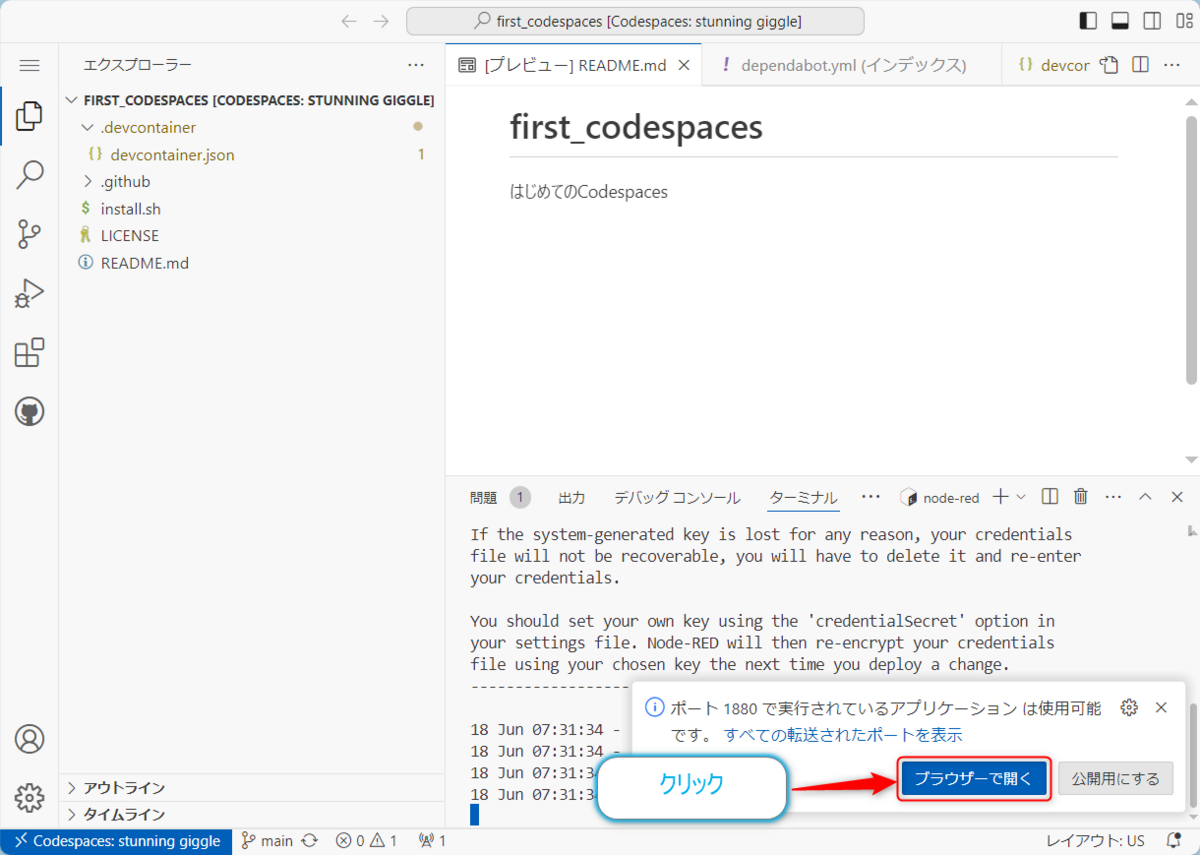Kill the terminal with trash icon

coord(1080,497)
